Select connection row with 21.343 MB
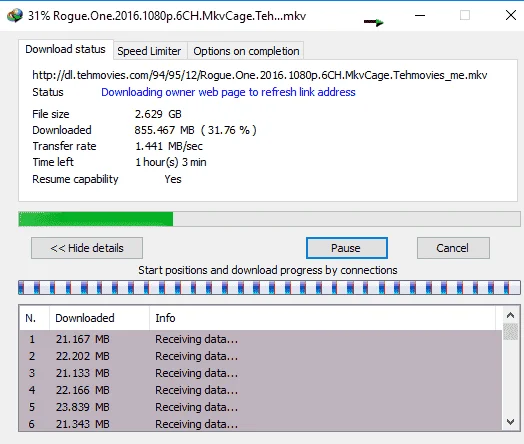The width and height of the screenshot is (524, 444). pyautogui.click(x=261, y=424)
